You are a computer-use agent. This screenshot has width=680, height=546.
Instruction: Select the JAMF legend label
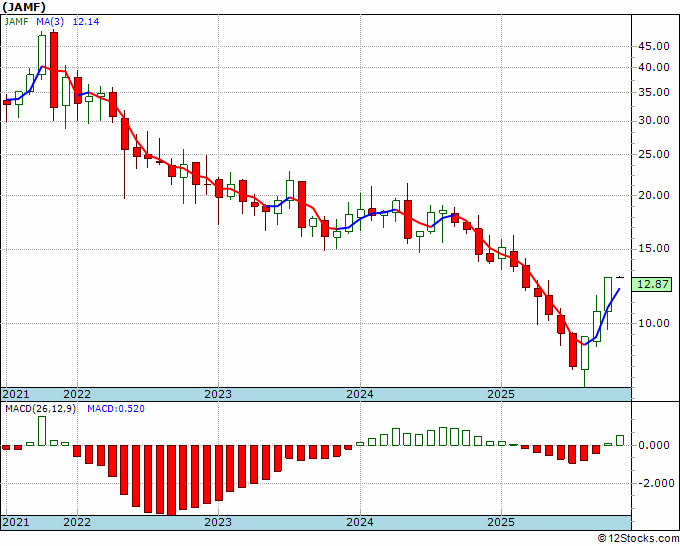(16, 22)
